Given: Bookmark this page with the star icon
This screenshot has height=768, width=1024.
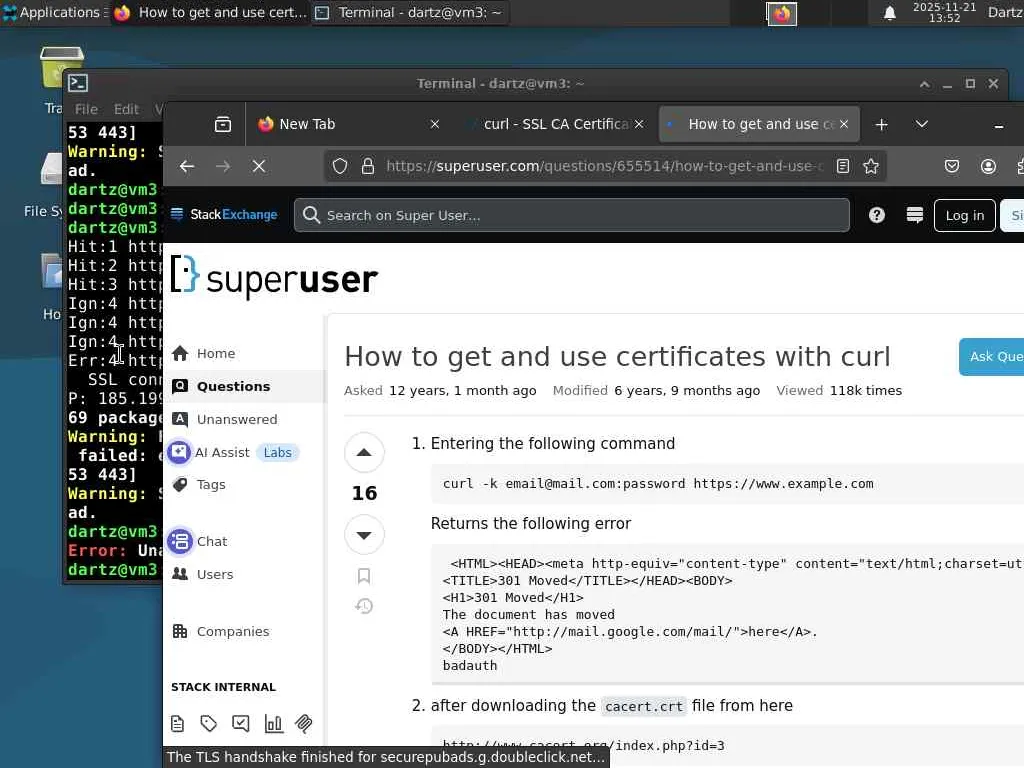Looking at the screenshot, I should (871, 167).
